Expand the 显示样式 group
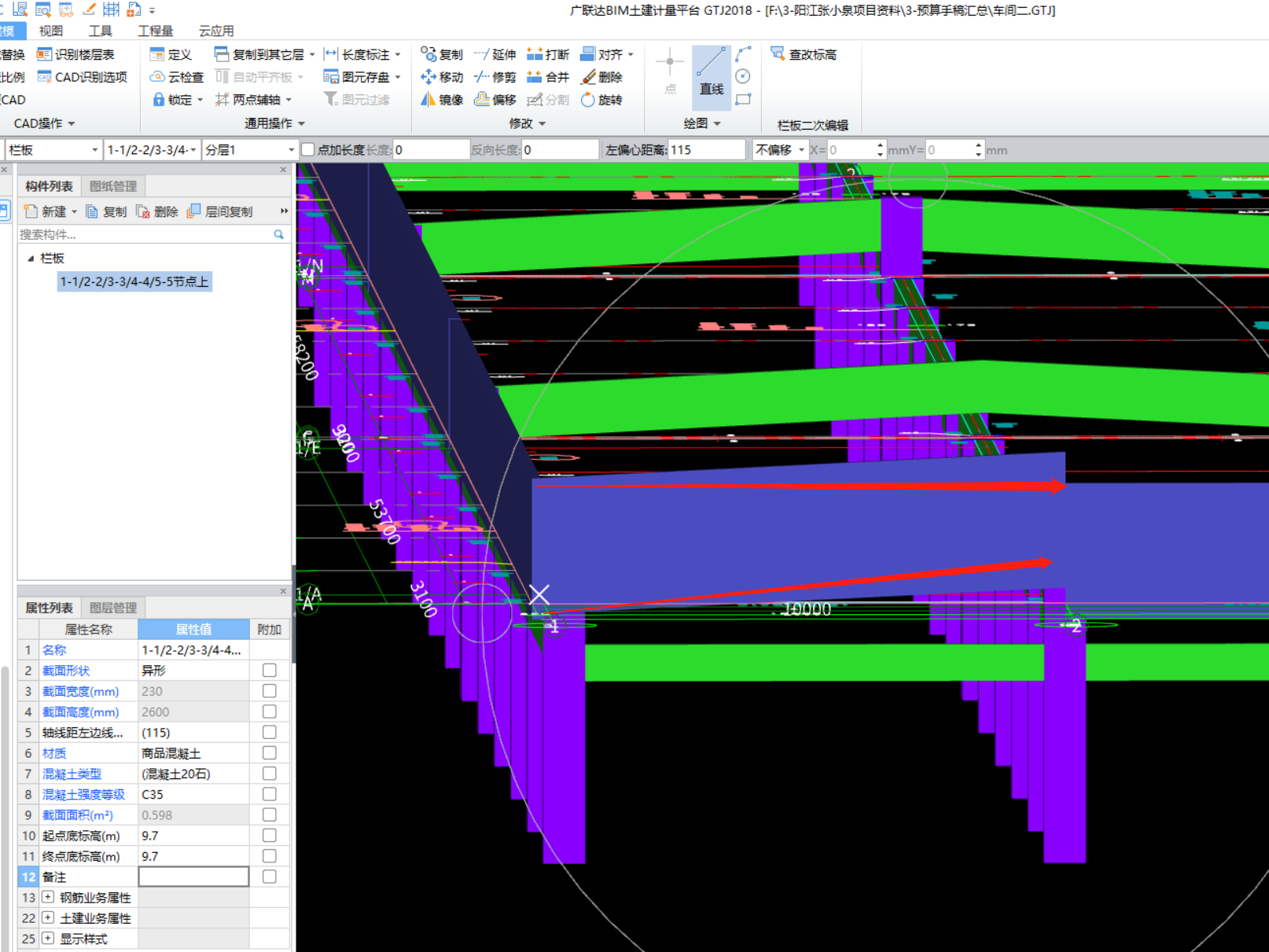Image resolution: width=1269 pixels, height=952 pixels. [48, 938]
